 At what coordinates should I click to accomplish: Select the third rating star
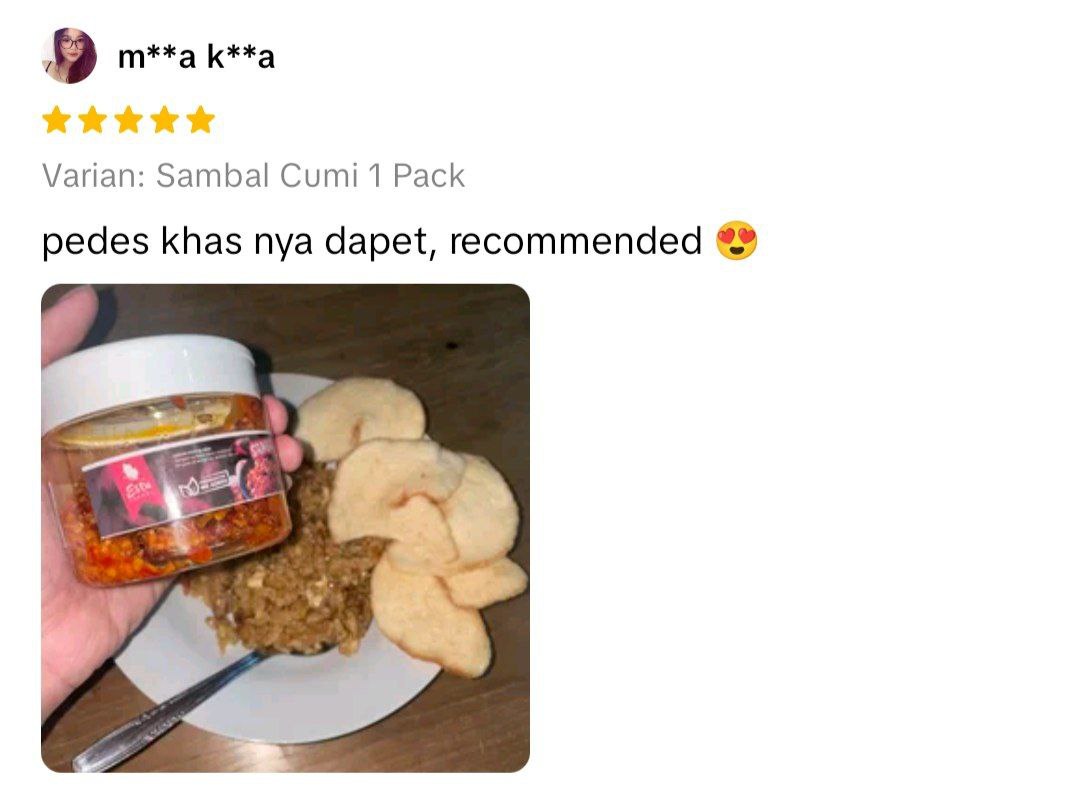coord(128,119)
